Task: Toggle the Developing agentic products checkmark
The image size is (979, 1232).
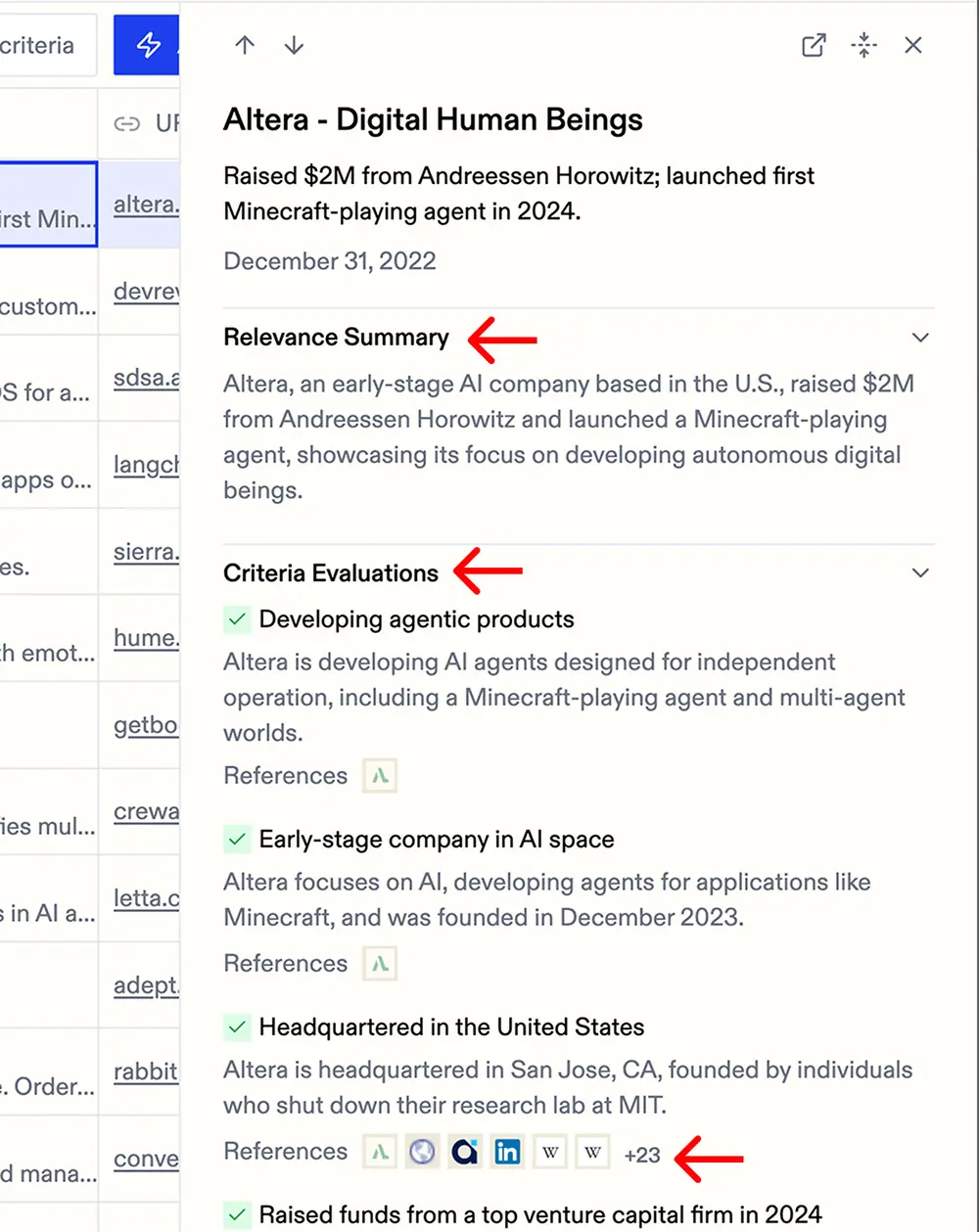Action: pos(237,619)
